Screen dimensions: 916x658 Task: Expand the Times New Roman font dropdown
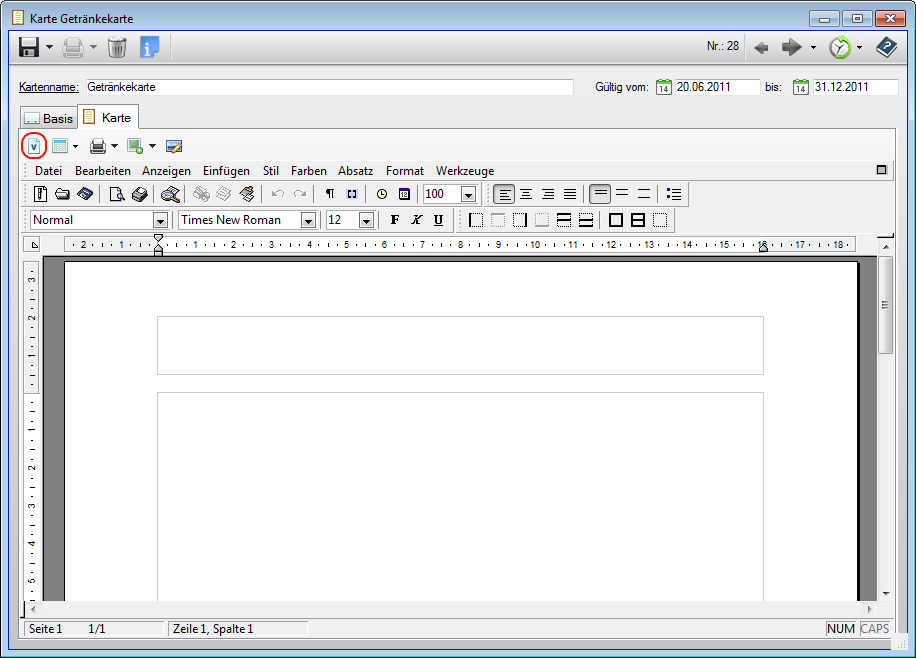[x=308, y=220]
